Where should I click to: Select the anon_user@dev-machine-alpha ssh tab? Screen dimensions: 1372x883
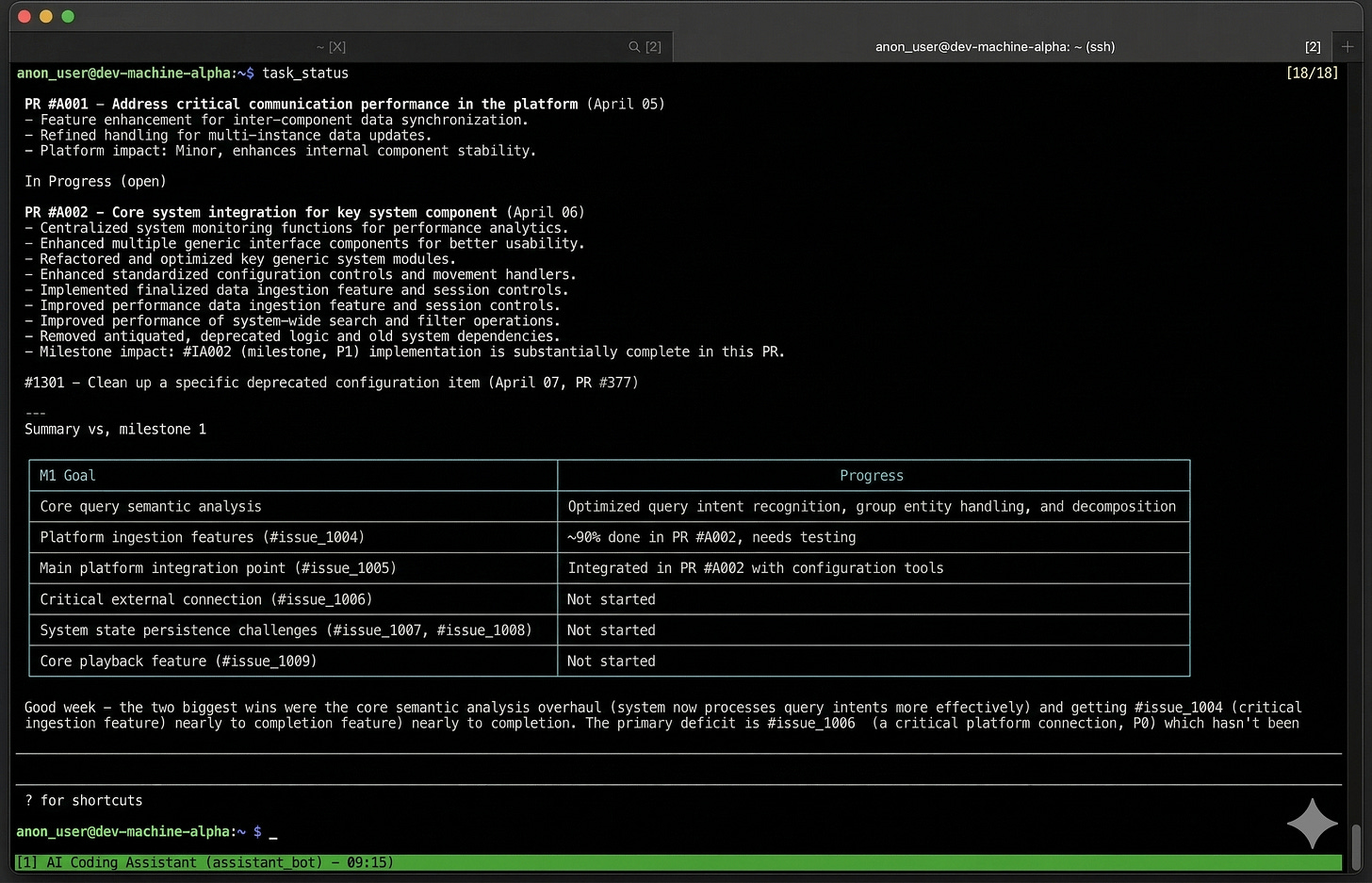point(995,46)
